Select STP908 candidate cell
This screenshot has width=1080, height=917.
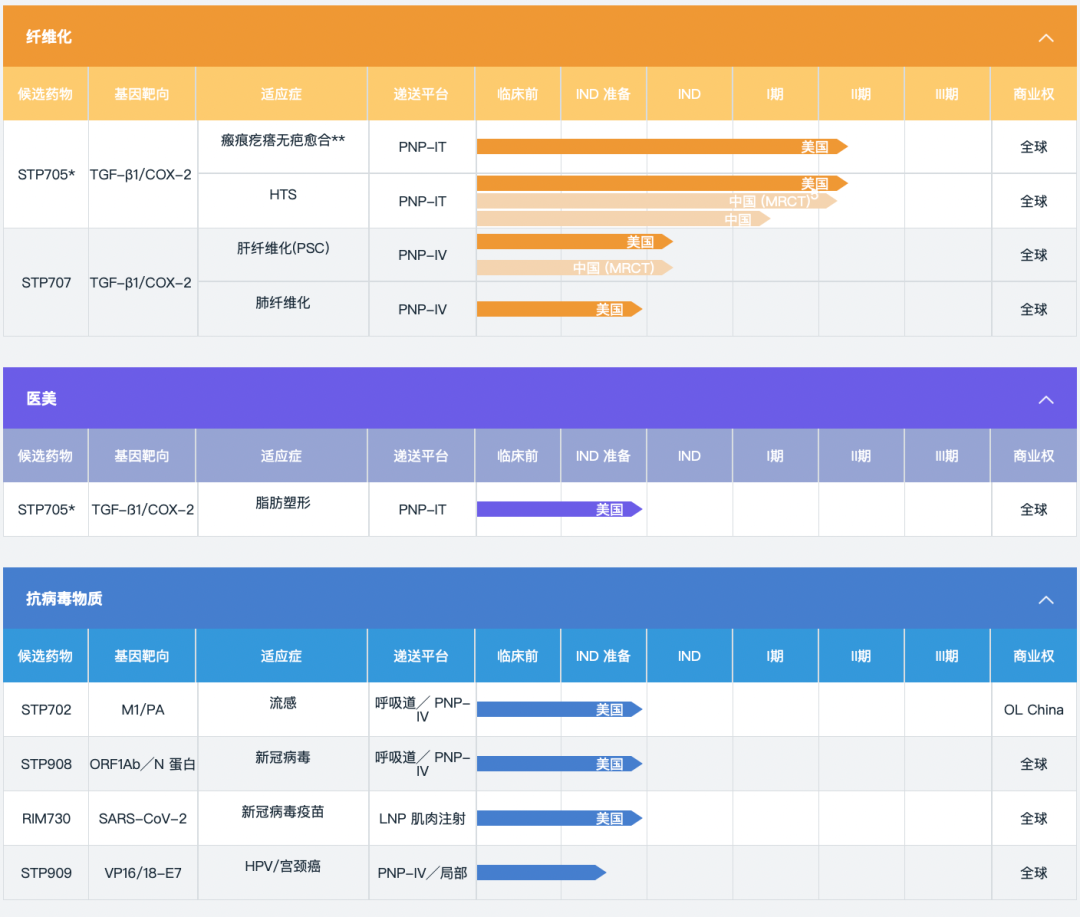(x=46, y=764)
